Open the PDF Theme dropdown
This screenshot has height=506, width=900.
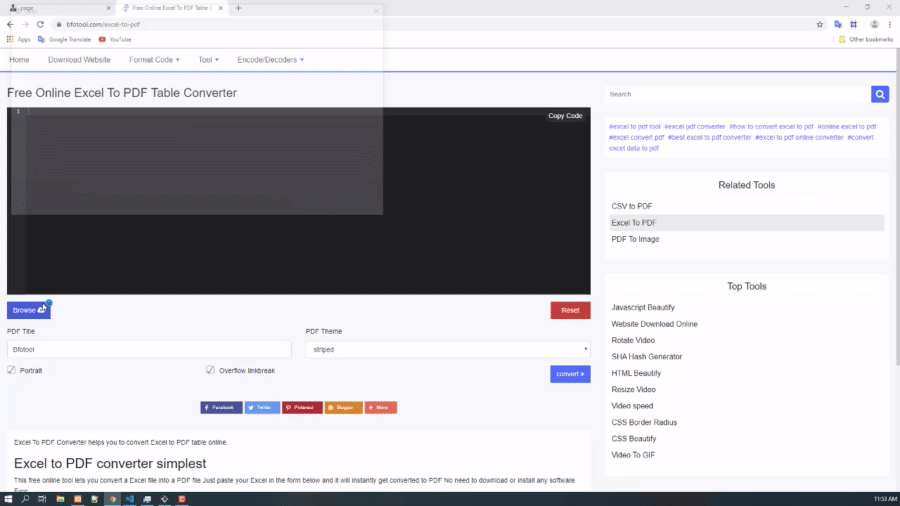tap(448, 350)
